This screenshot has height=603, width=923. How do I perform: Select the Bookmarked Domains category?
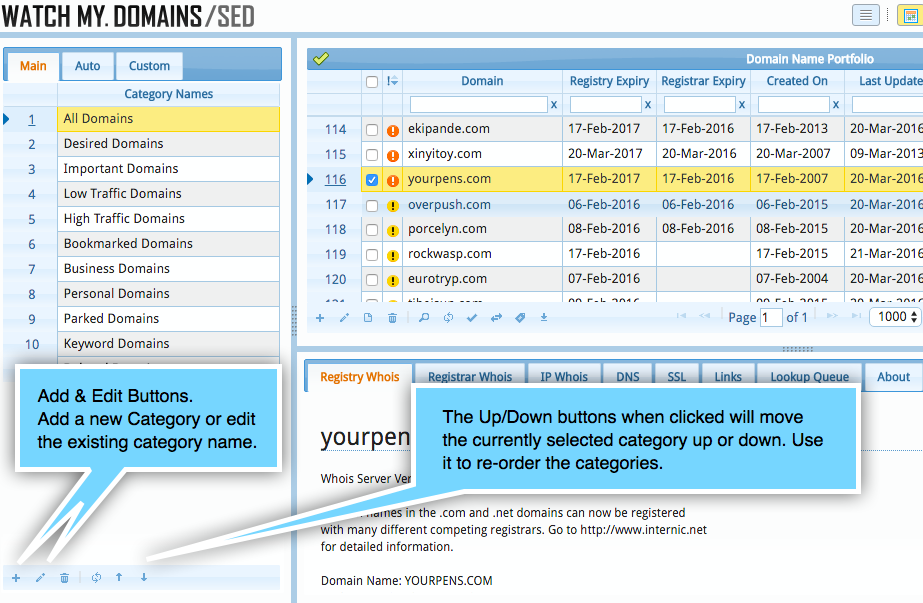pyautogui.click(x=168, y=244)
